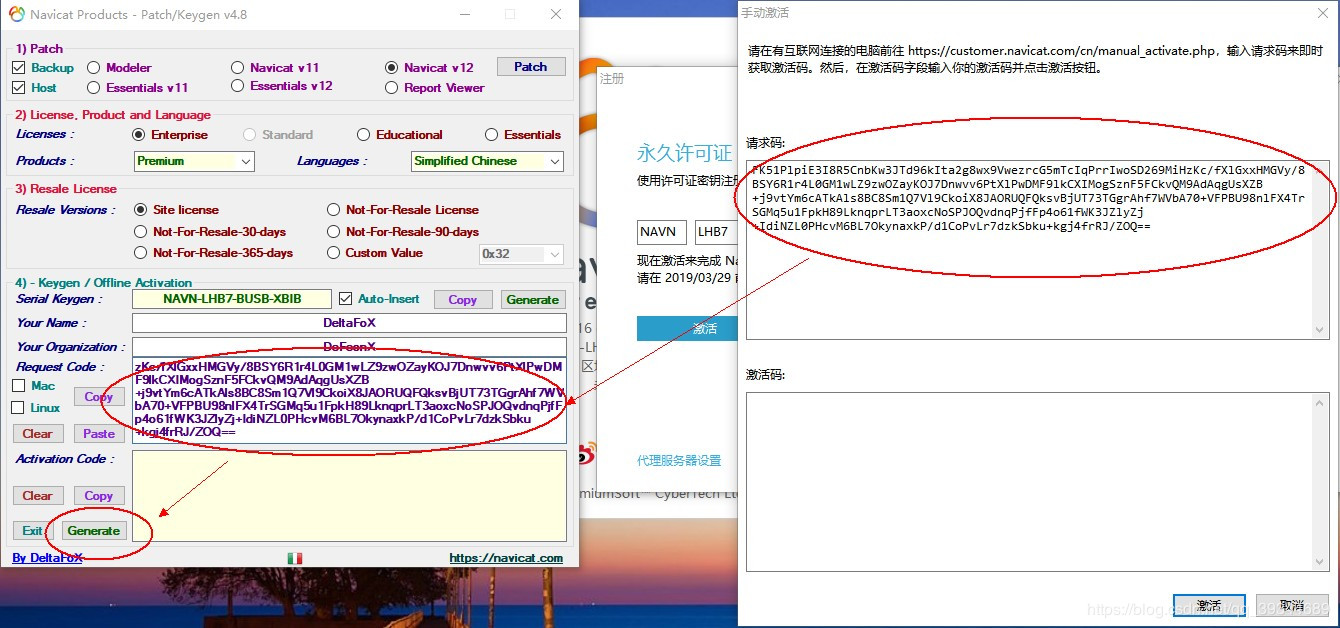The height and width of the screenshot is (628, 1340).
Task: Close the 手动激活 dialog
Action: [x=1321, y=13]
